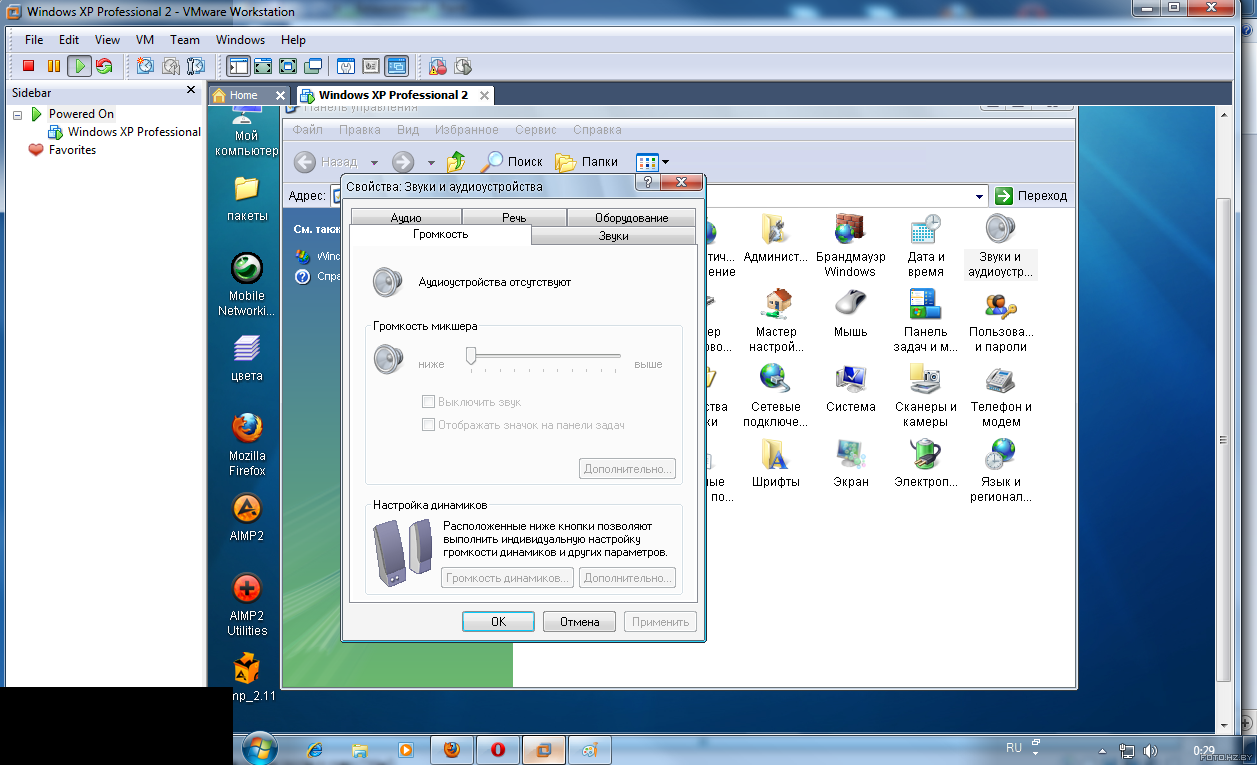
Task: Open the Мышь Control Panel icon
Action: click(x=851, y=313)
